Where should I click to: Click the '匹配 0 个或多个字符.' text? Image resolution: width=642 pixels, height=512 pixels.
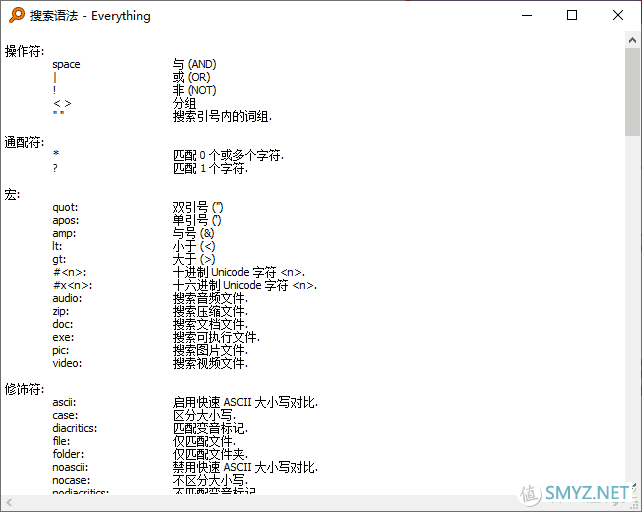[x=228, y=155]
